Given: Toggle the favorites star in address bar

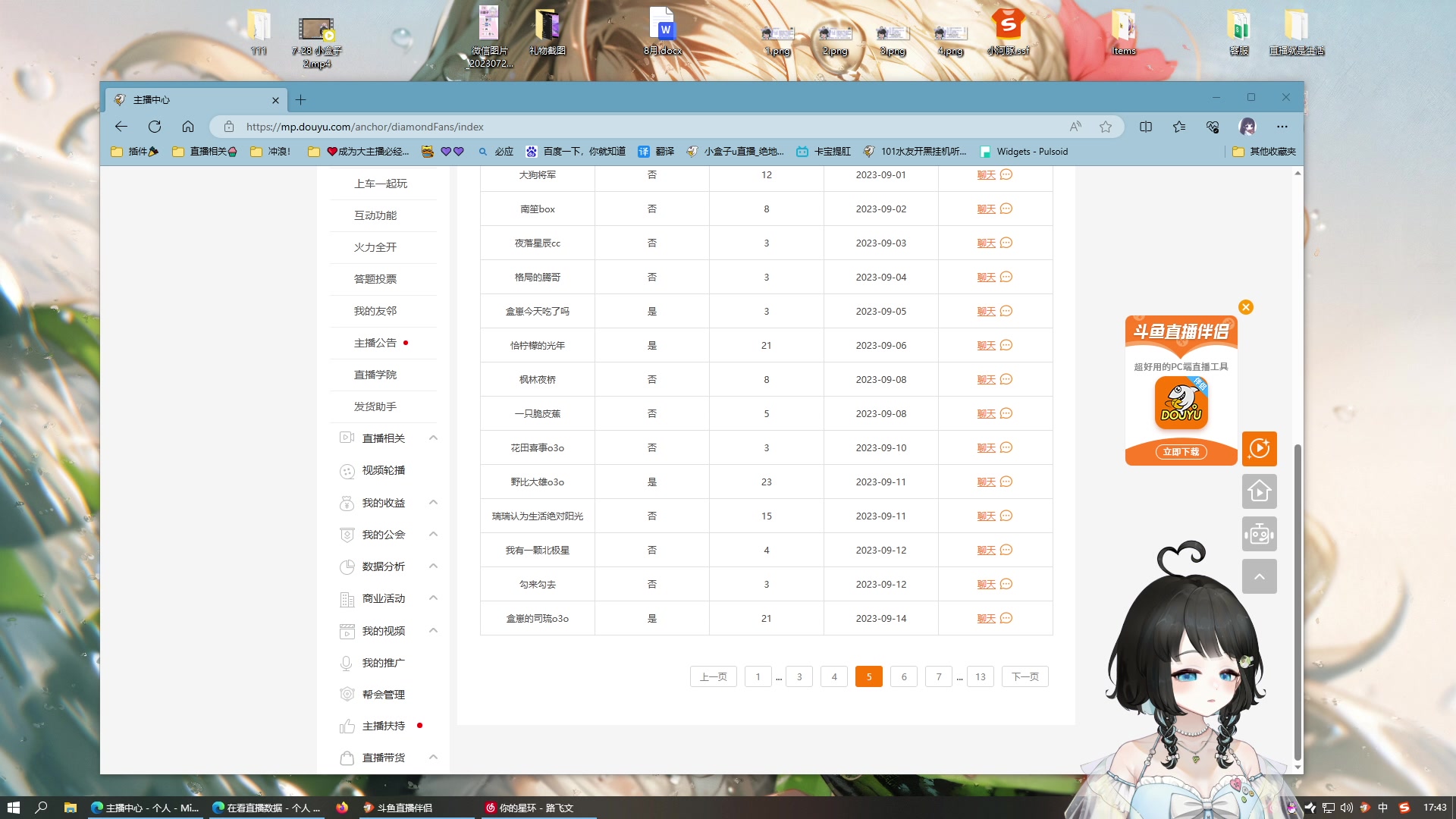Looking at the screenshot, I should pos(1105,127).
